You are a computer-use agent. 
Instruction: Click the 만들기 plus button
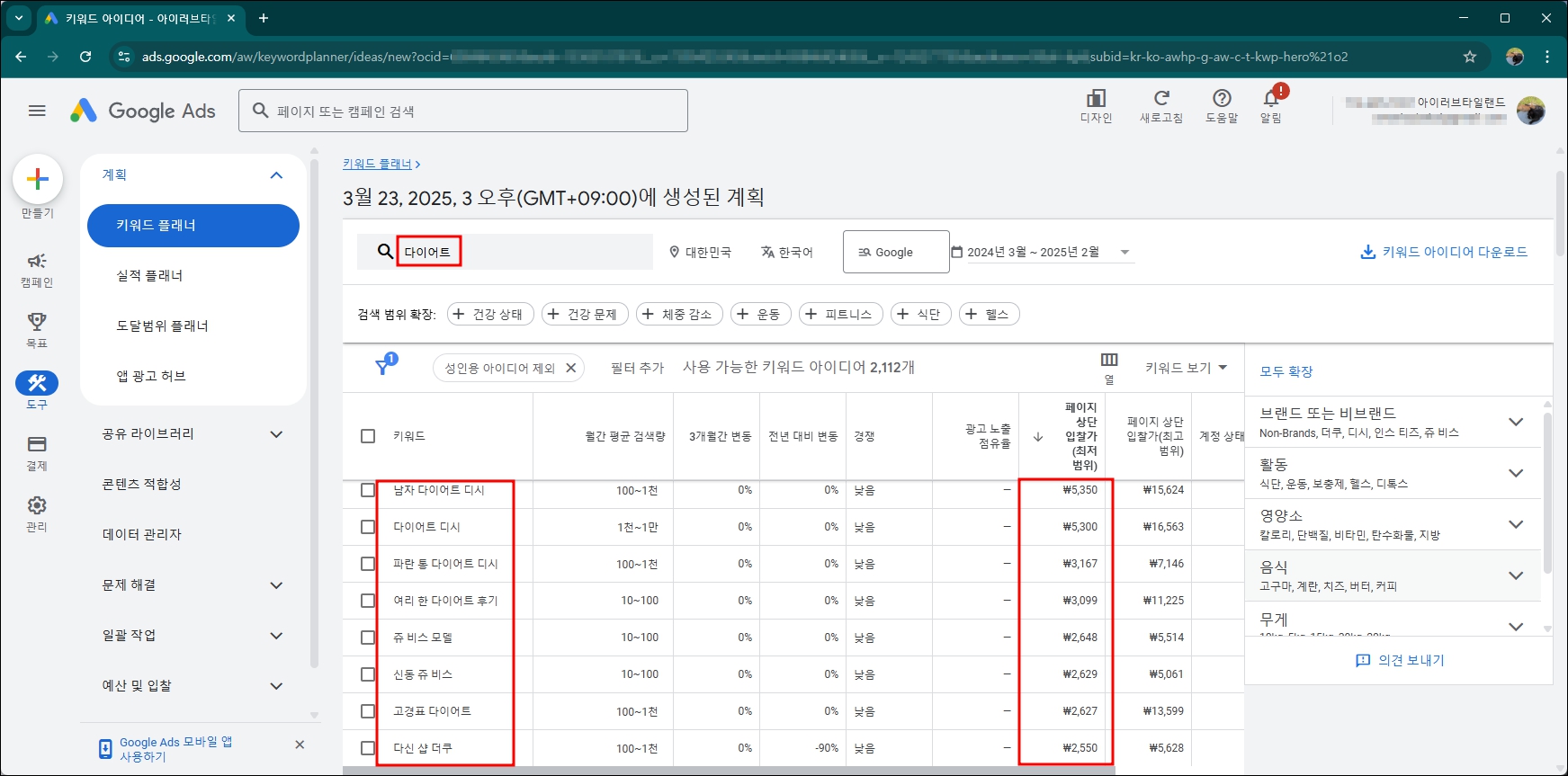(x=38, y=179)
